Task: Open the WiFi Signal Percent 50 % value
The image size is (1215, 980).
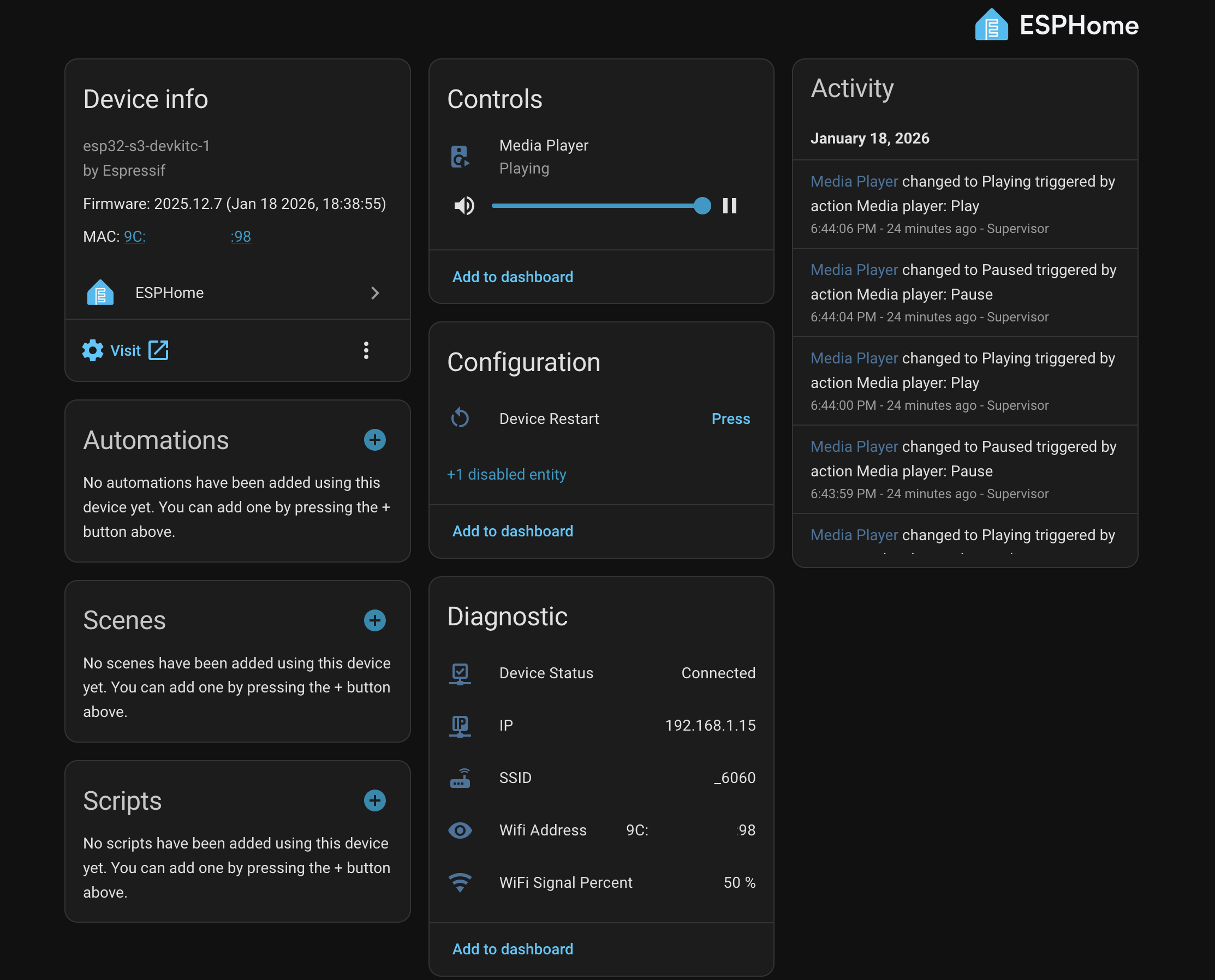Action: coord(740,882)
